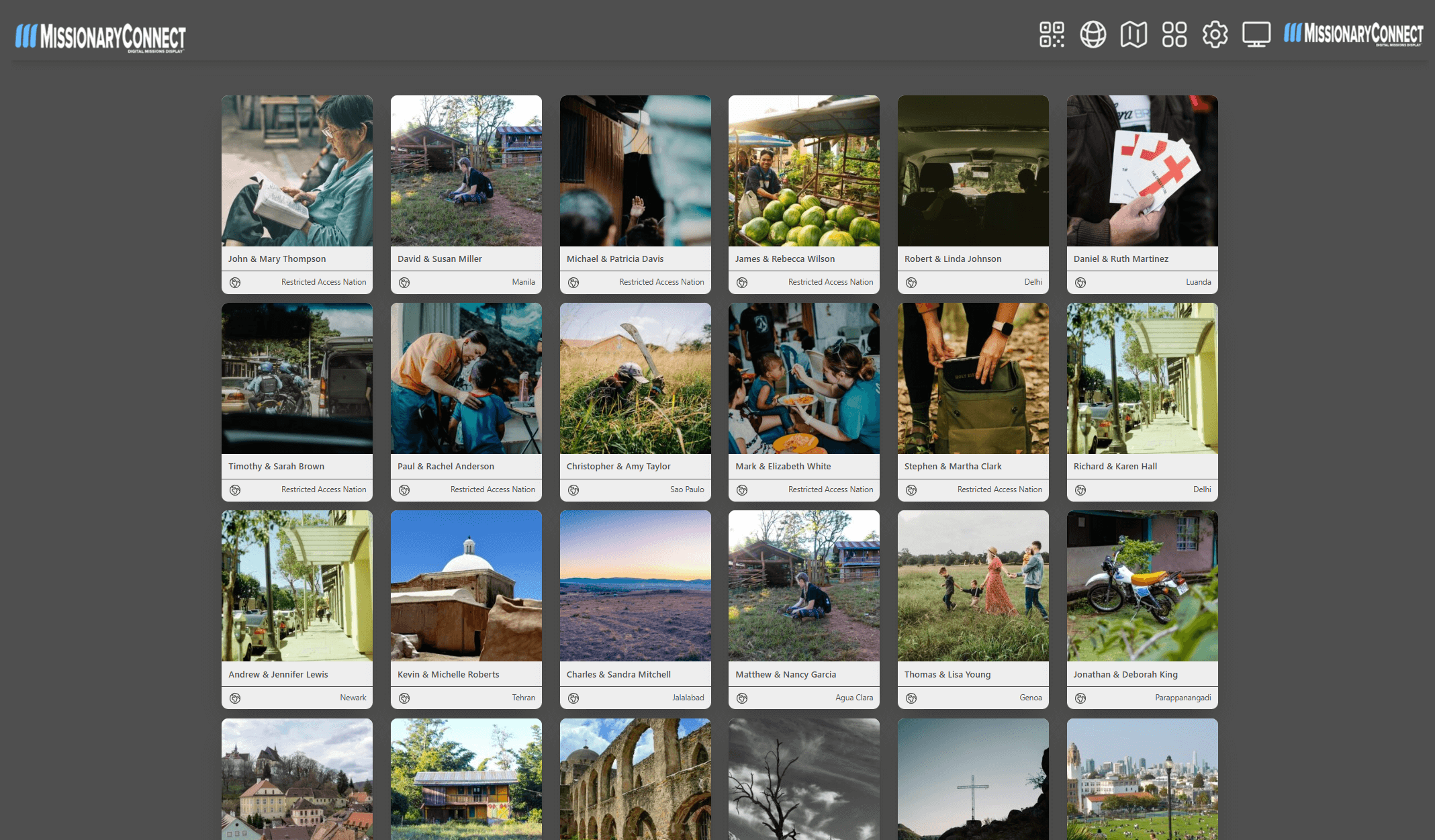Click the globe icon on John & Mary Thompson's card
1435x840 pixels.
point(236,283)
